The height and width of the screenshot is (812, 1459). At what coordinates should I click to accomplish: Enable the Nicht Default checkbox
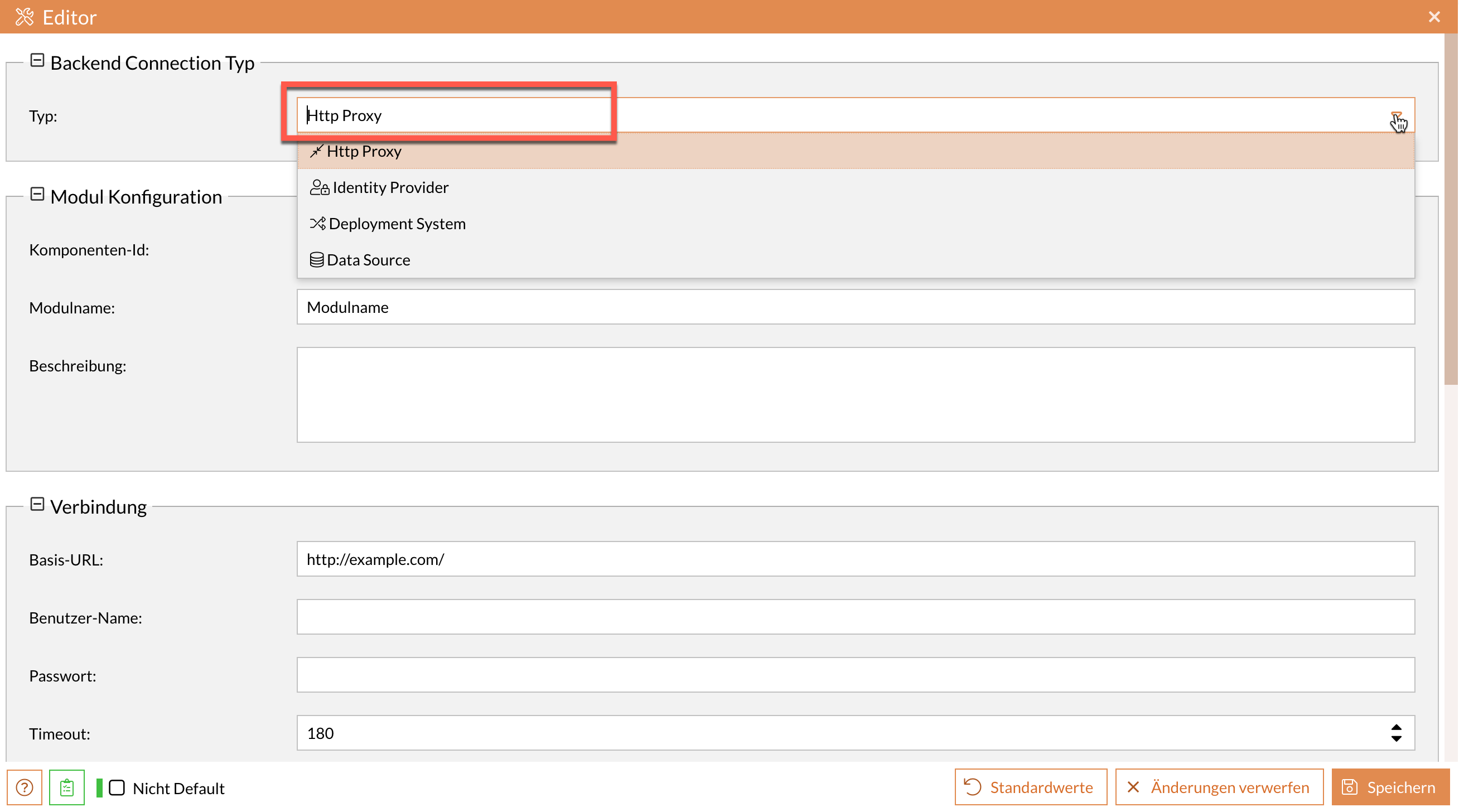coord(117,787)
